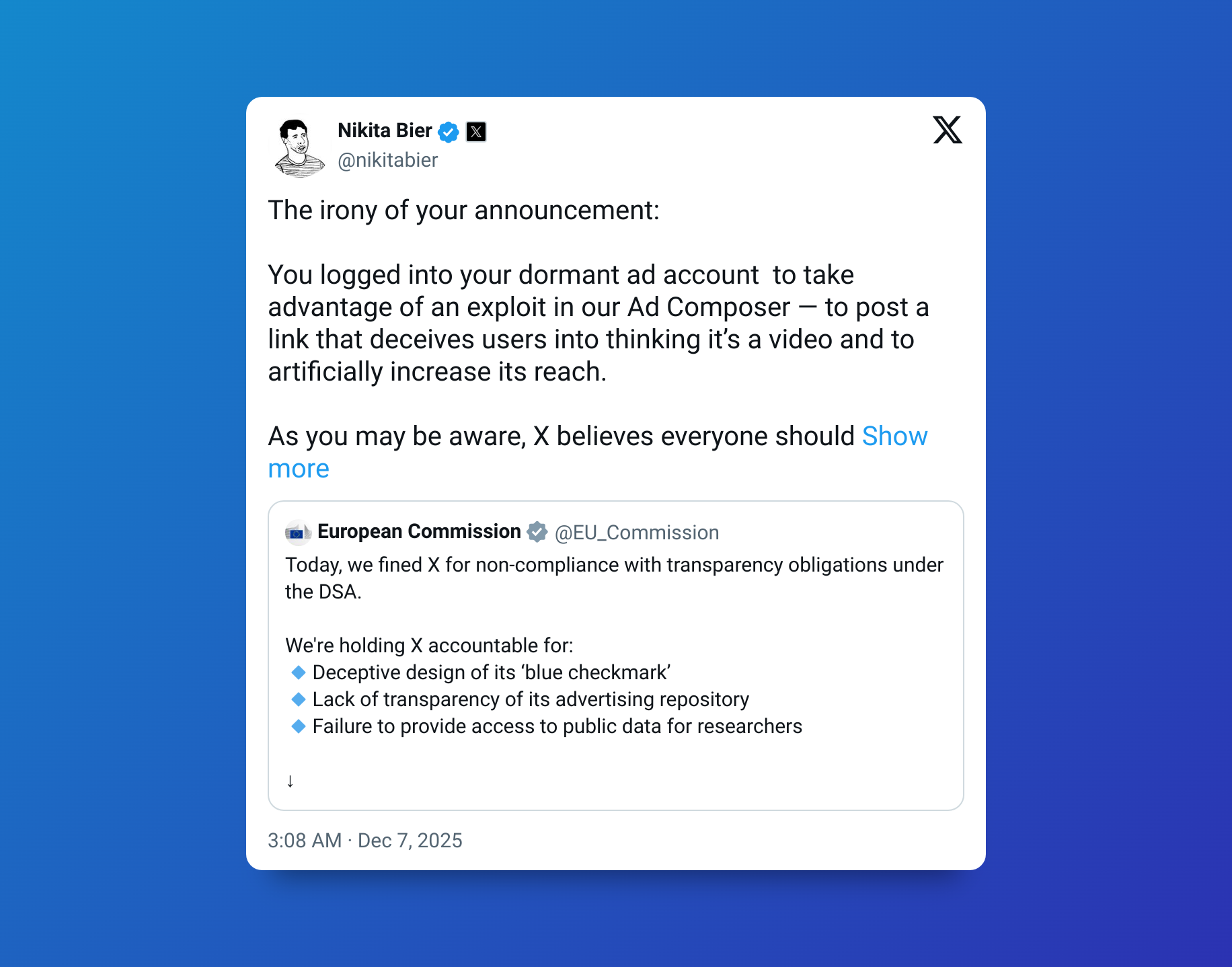Open the Nikita Bier display name link
Image resolution: width=1232 pixels, height=967 pixels.
(x=385, y=130)
